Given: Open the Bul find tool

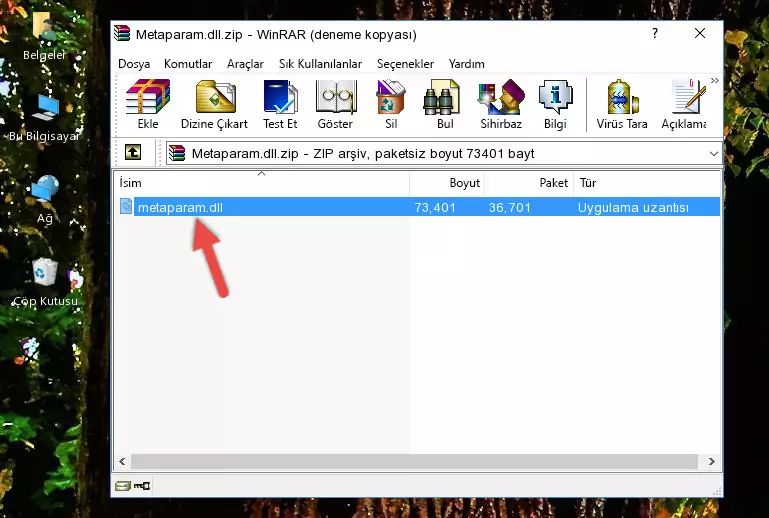Looking at the screenshot, I should point(445,104).
